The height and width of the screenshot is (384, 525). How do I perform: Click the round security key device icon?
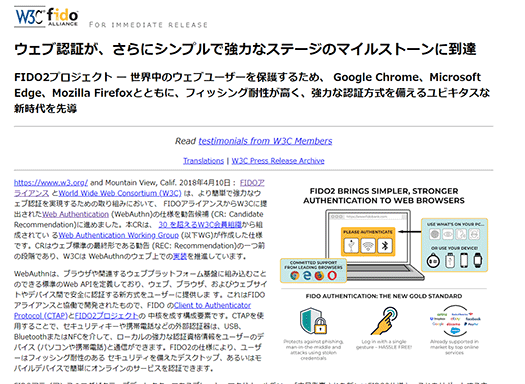433,260
